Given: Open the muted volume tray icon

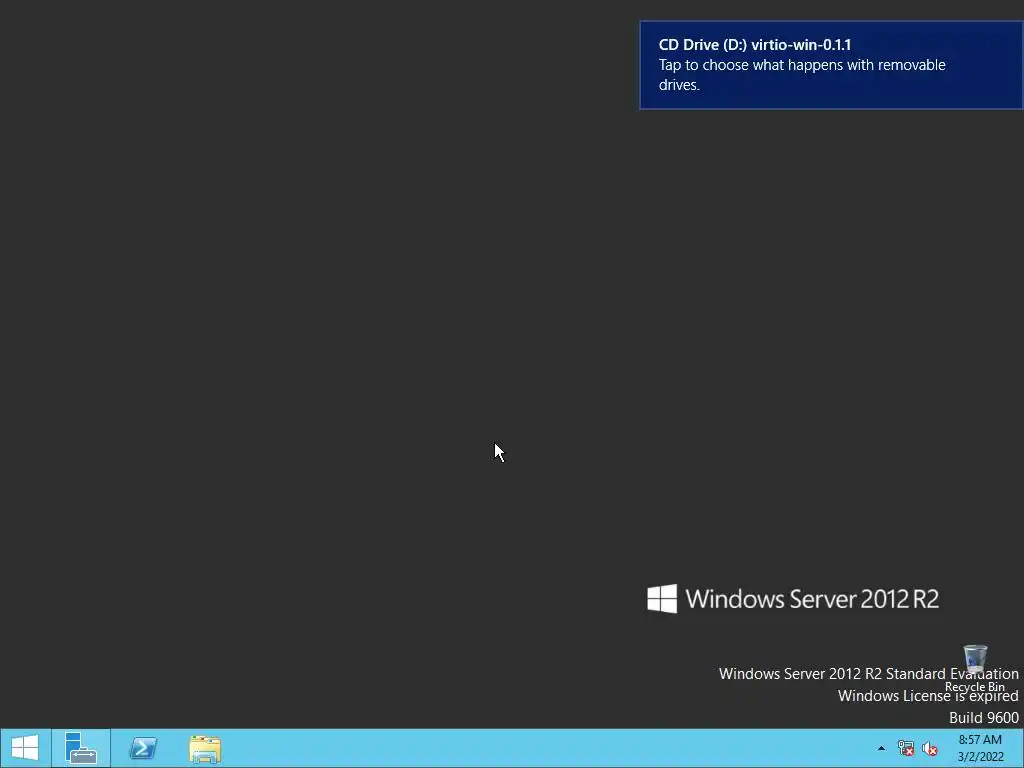Looking at the screenshot, I should (930, 748).
